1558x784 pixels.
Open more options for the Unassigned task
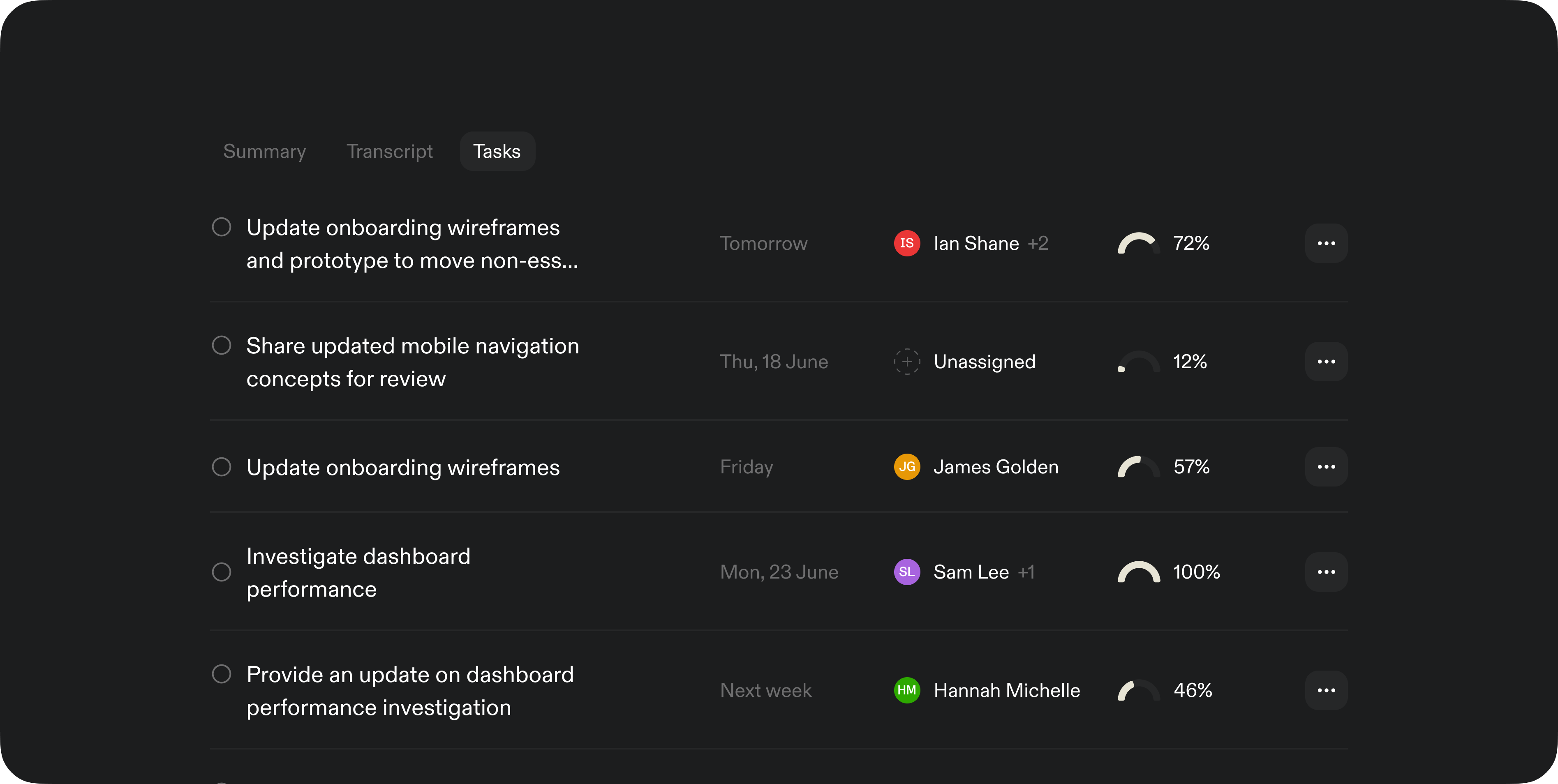[x=1326, y=362]
